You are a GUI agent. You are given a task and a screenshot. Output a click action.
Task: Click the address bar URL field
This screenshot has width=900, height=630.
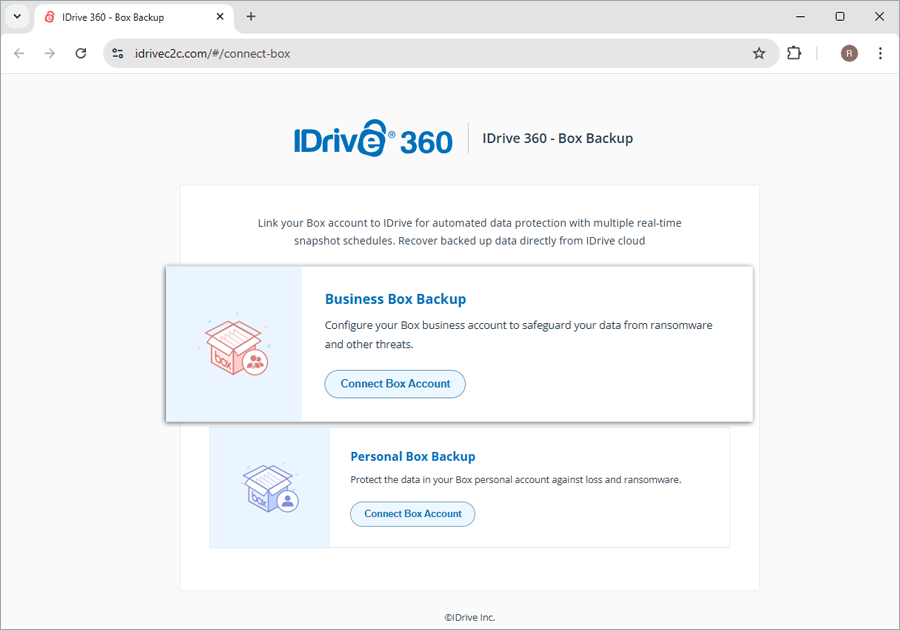pyautogui.click(x=441, y=53)
